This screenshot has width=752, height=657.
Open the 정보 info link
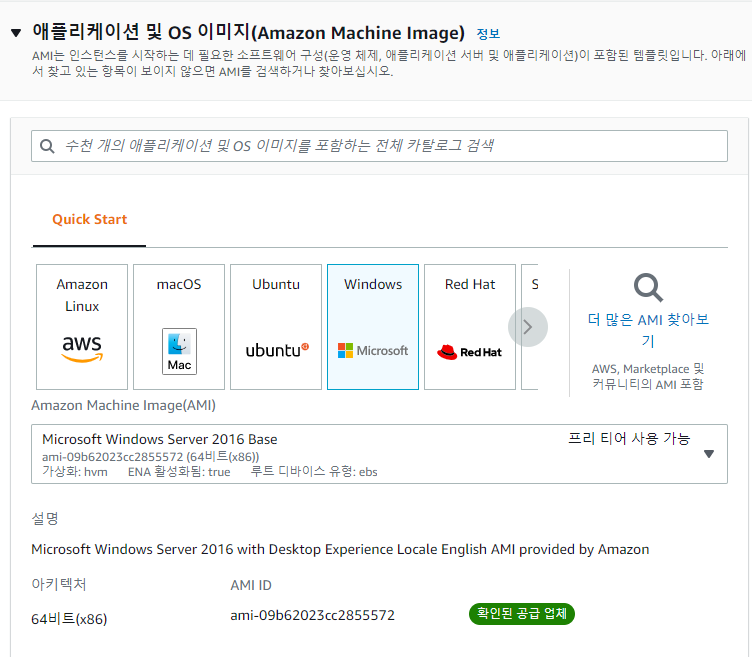[488, 34]
